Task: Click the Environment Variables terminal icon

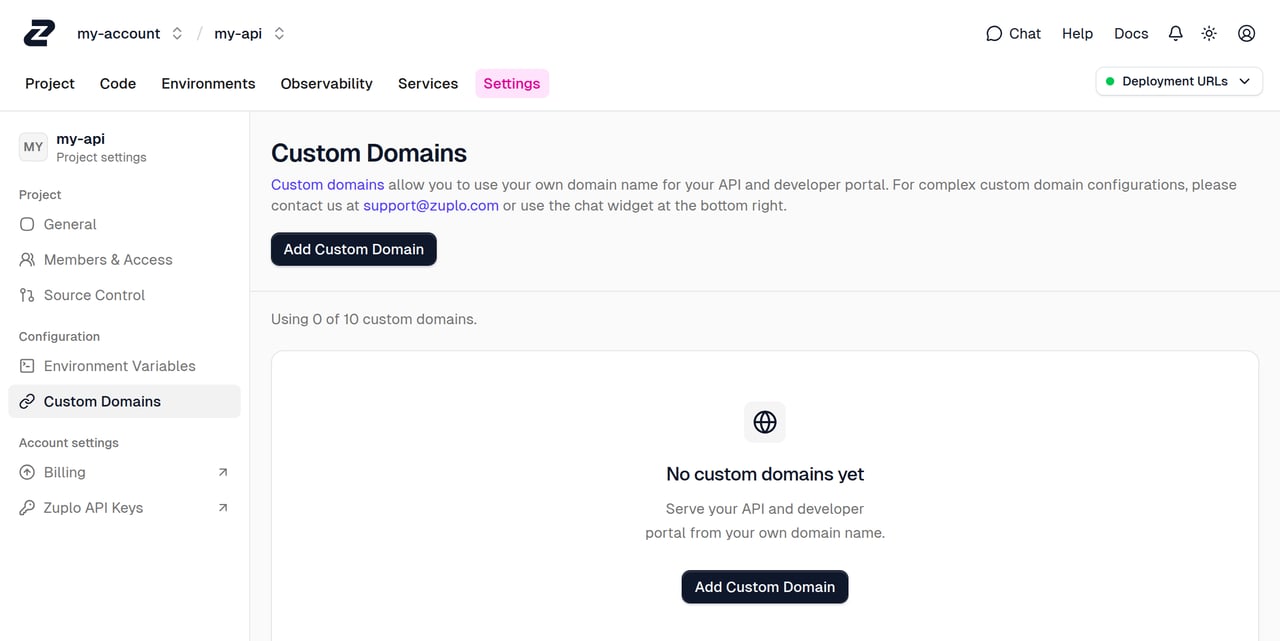Action: (x=27, y=366)
